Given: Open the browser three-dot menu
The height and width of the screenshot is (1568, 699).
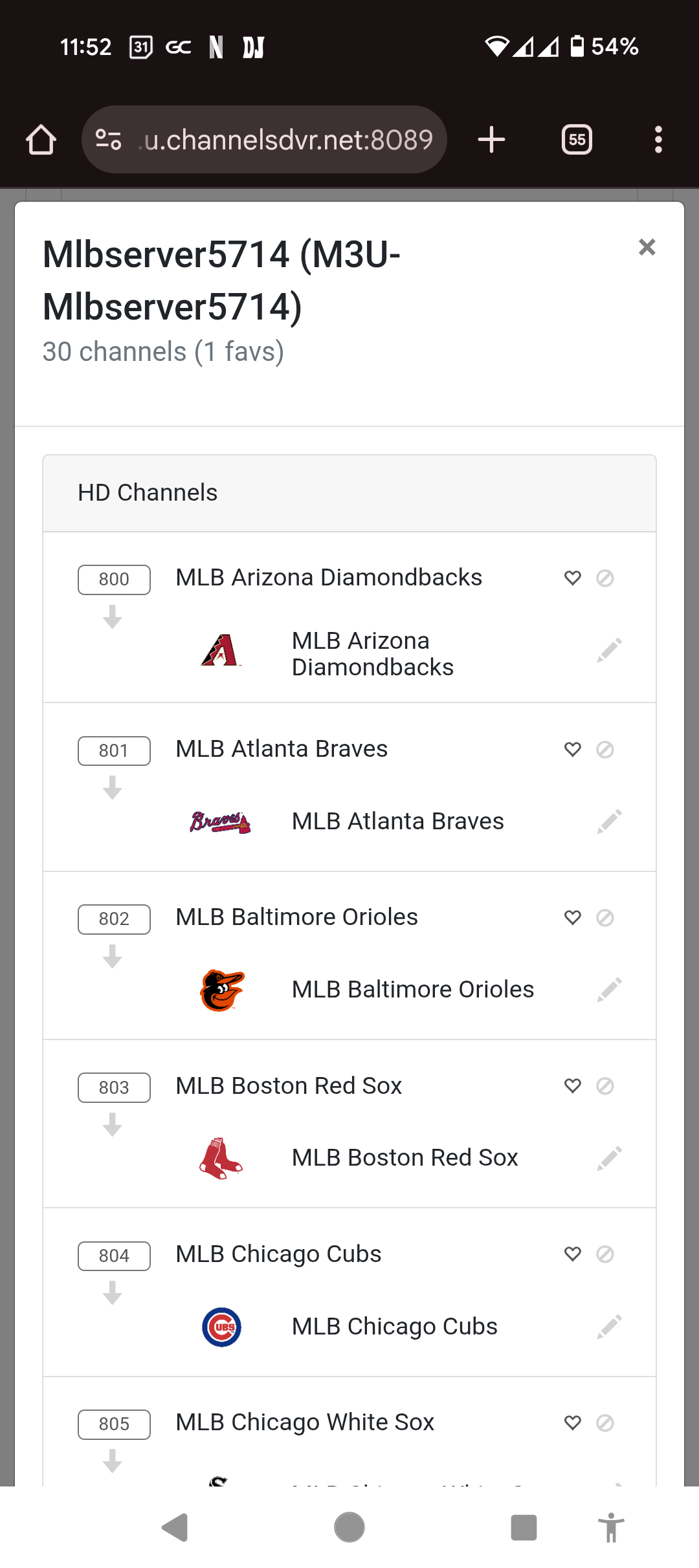Looking at the screenshot, I should pos(658,140).
